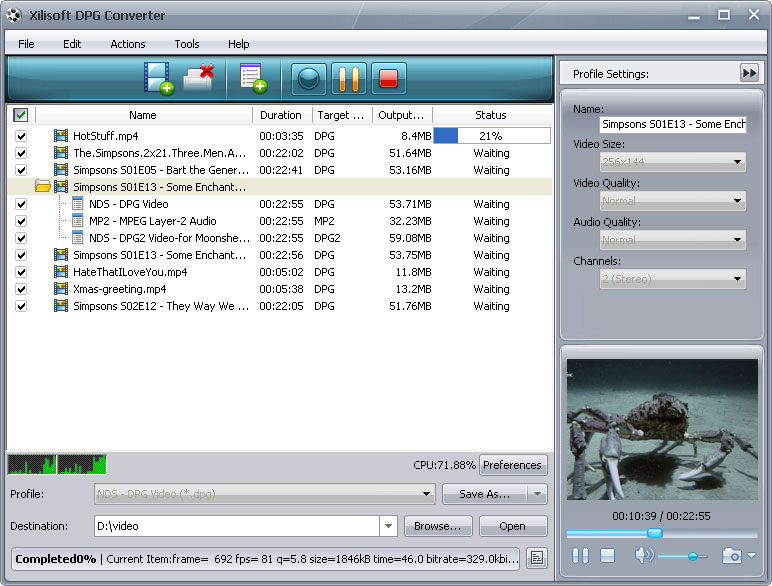Click film icon of The.Simpsons.2x21 row
Image resolution: width=772 pixels, height=586 pixels.
(x=61, y=153)
